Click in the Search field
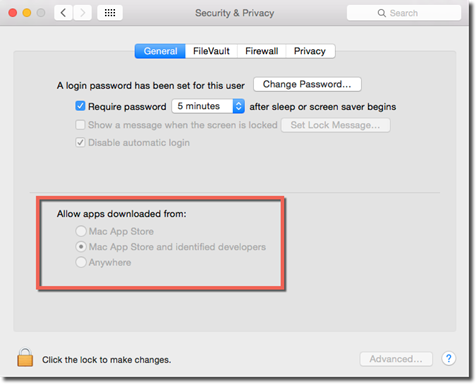 [404, 13]
